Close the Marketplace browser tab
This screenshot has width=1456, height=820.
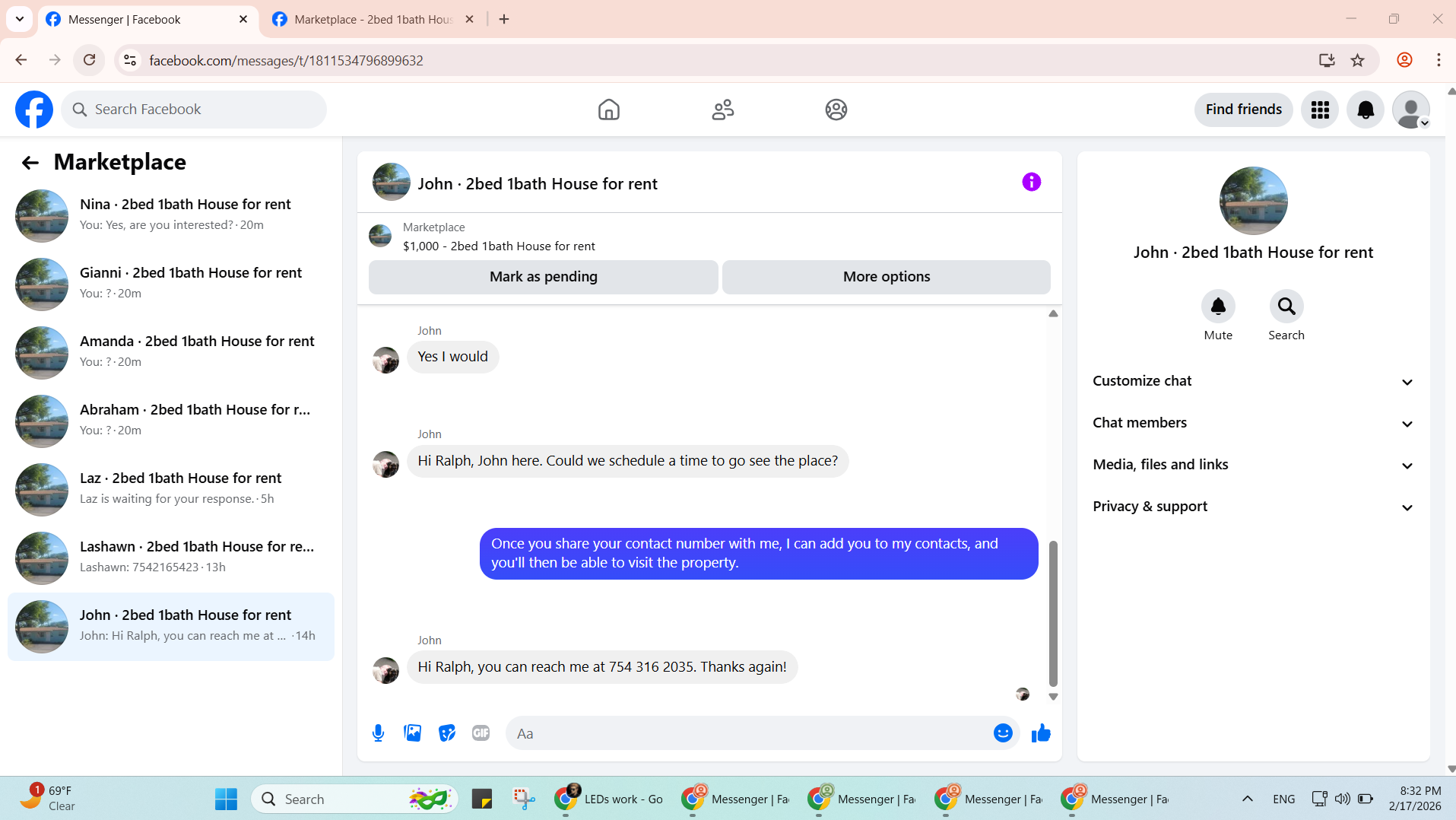pyautogui.click(x=469, y=19)
